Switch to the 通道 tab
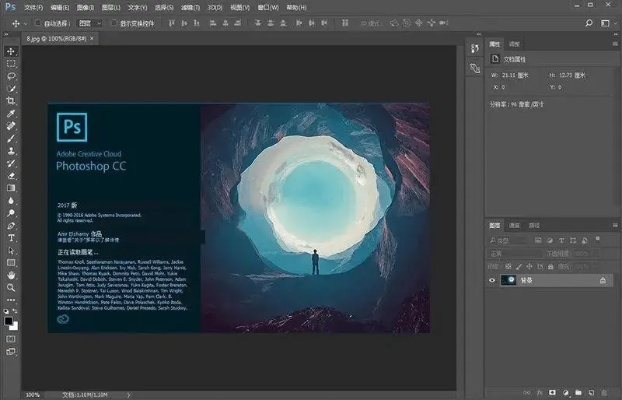Screen dimensions: 622x400 514,225
